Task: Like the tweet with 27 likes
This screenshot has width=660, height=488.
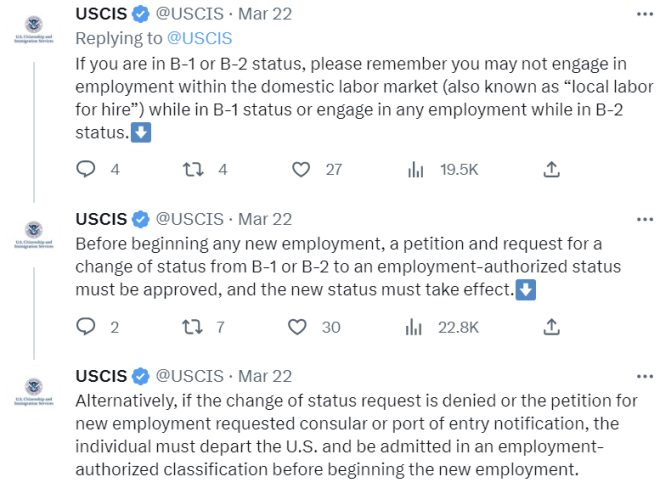Action: tap(301, 170)
